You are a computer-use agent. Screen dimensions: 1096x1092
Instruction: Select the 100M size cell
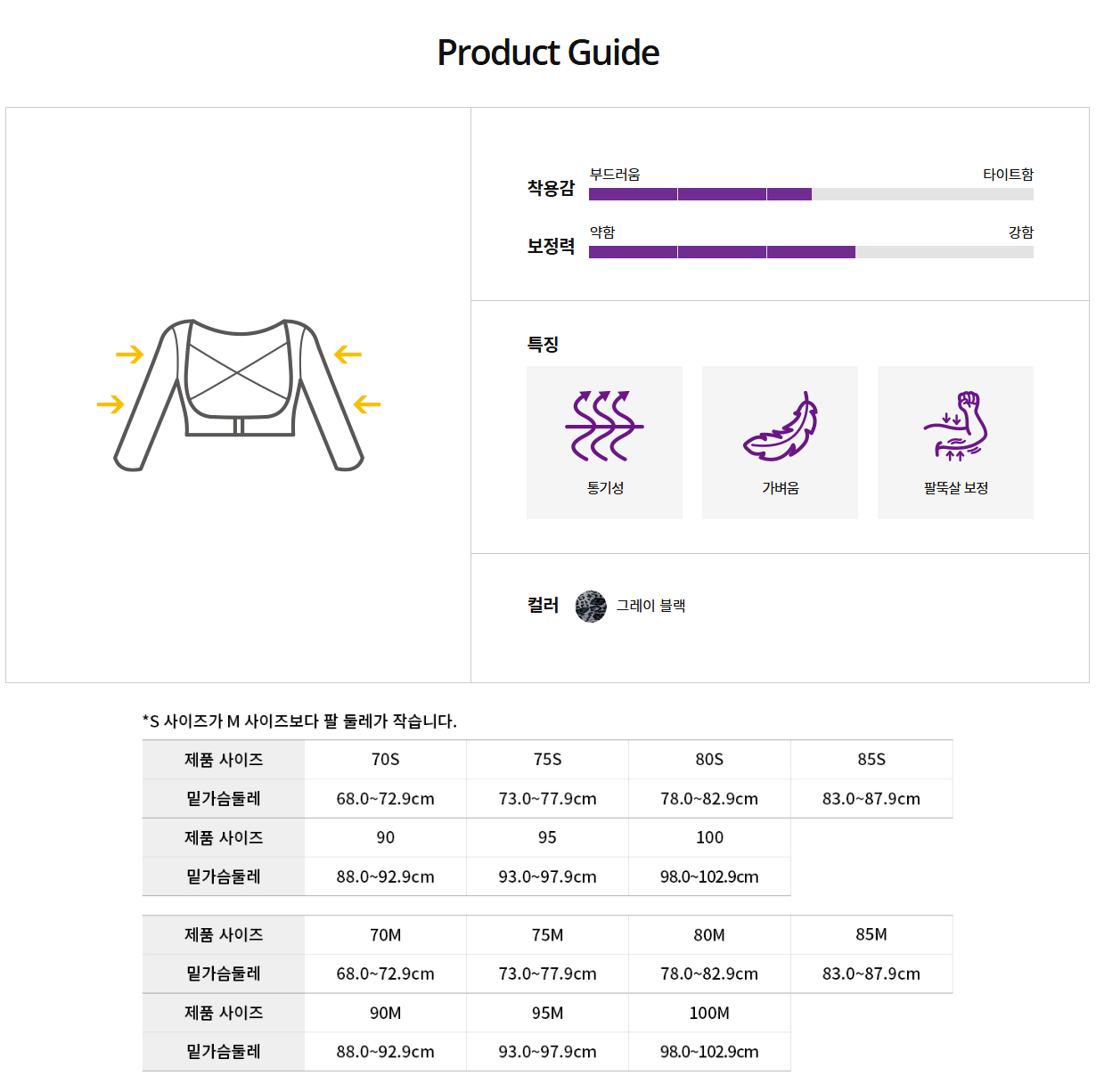click(709, 1013)
